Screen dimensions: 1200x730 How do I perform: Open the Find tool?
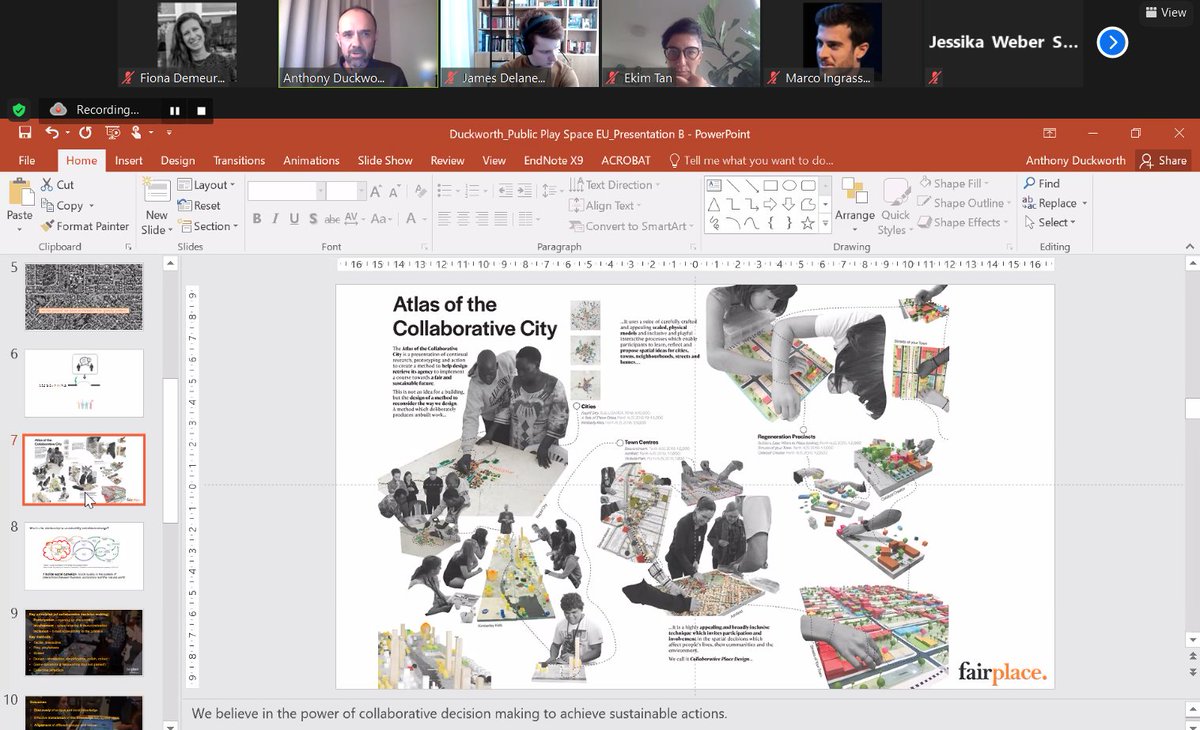[1041, 183]
